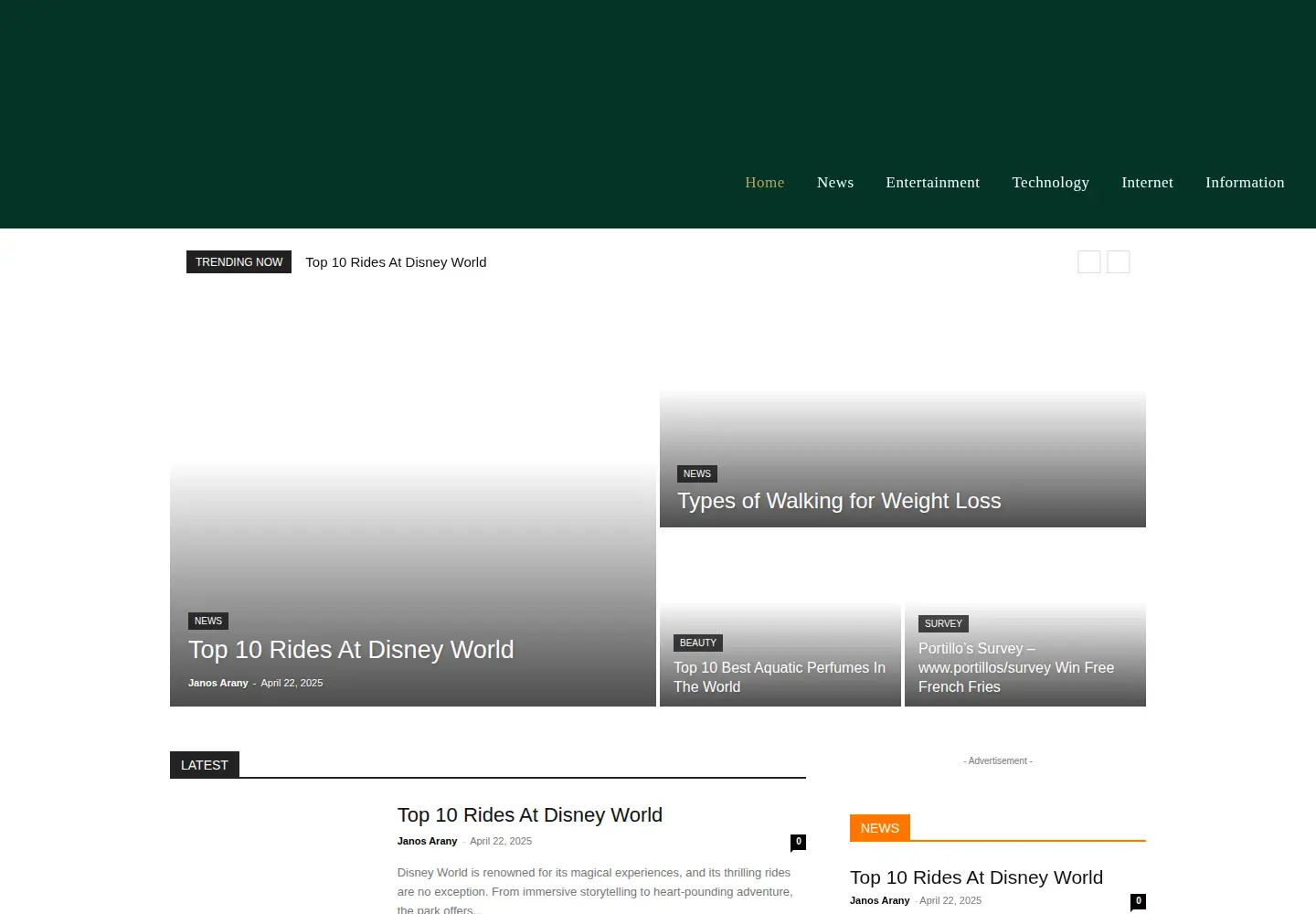
Task: Open comment count badge in News sidebar
Action: pos(1138,901)
